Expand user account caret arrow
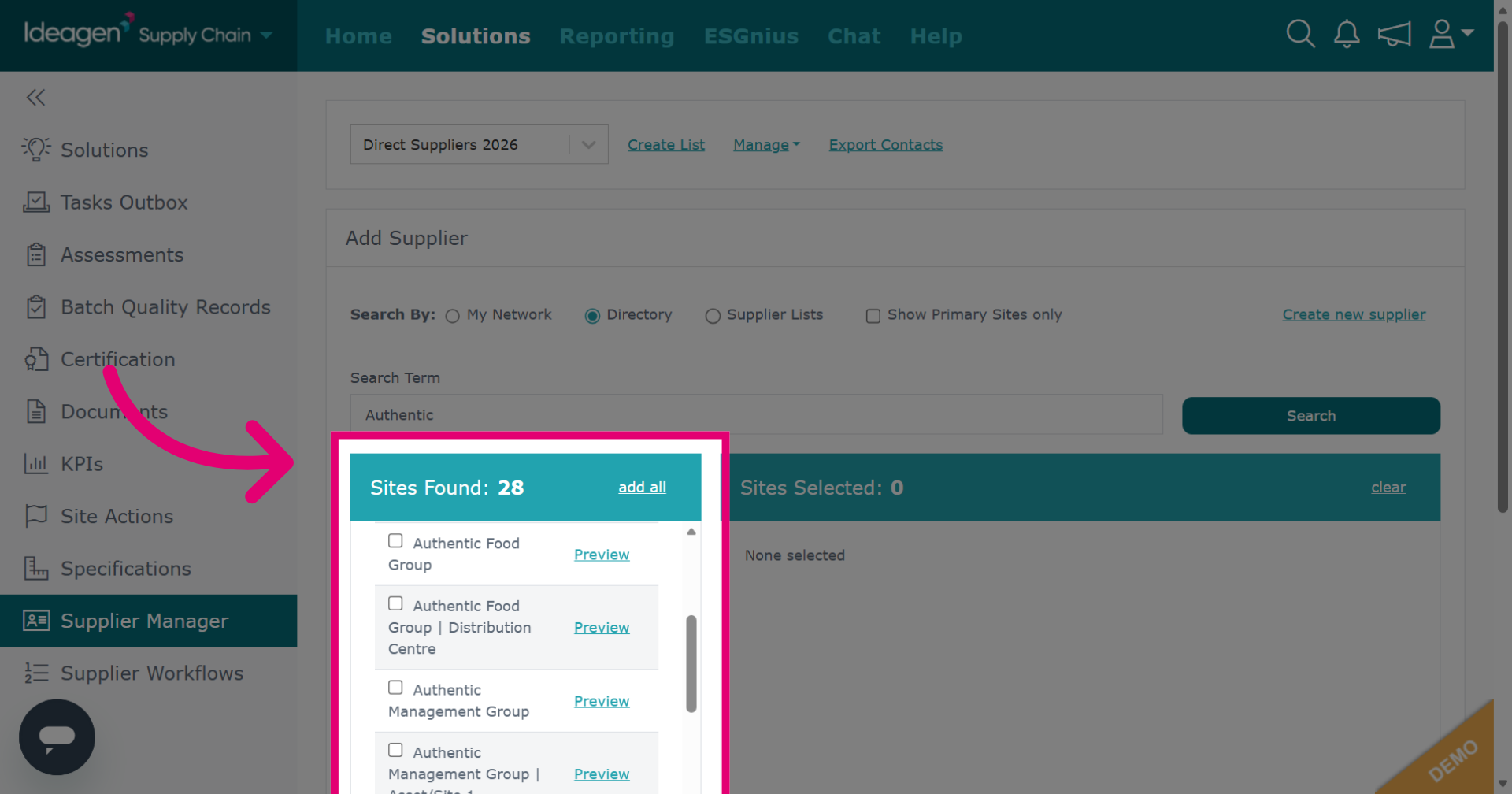The width and height of the screenshot is (1512, 794). [1467, 32]
